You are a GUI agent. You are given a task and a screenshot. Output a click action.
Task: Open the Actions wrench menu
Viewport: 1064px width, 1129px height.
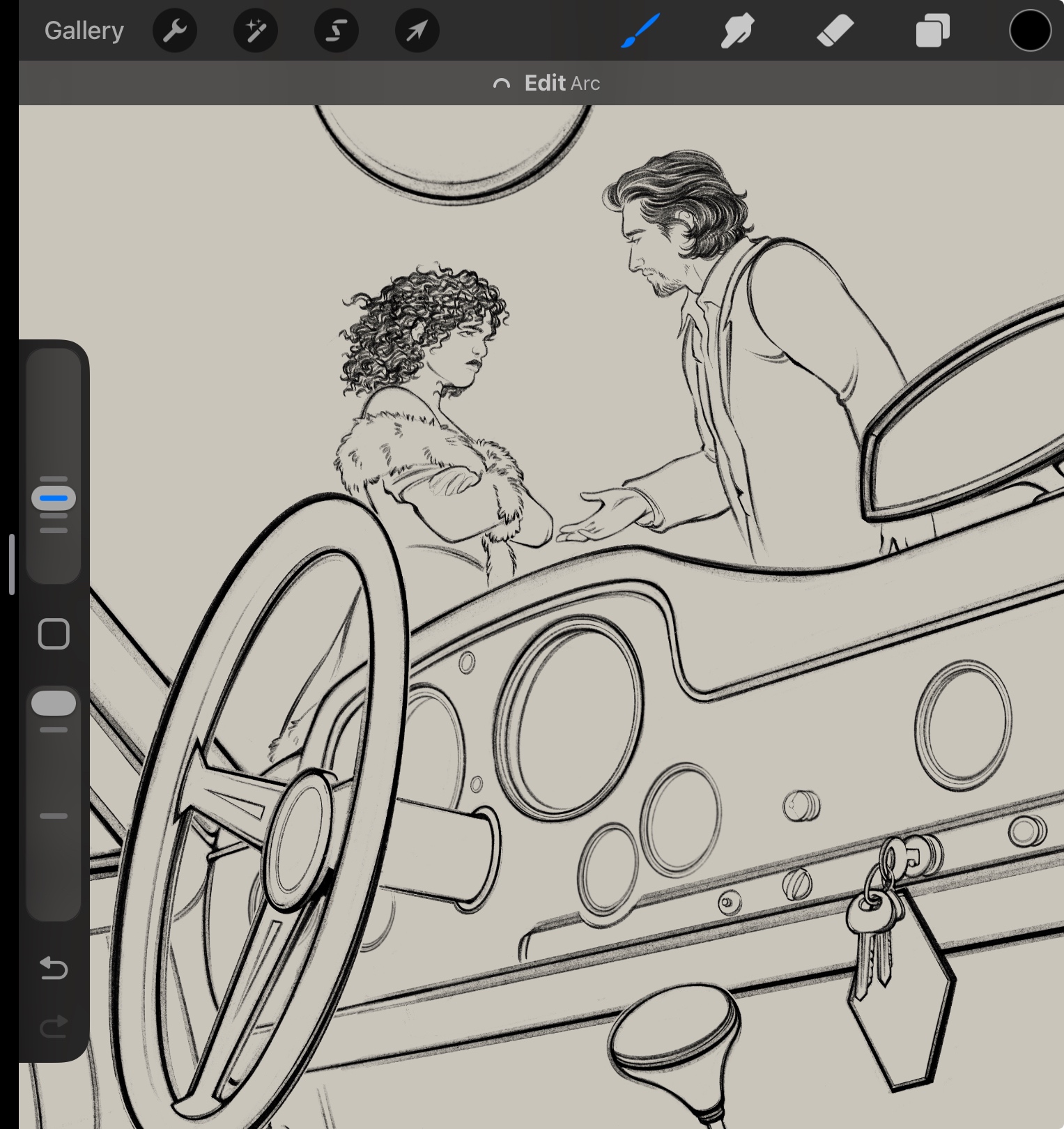[x=174, y=31]
